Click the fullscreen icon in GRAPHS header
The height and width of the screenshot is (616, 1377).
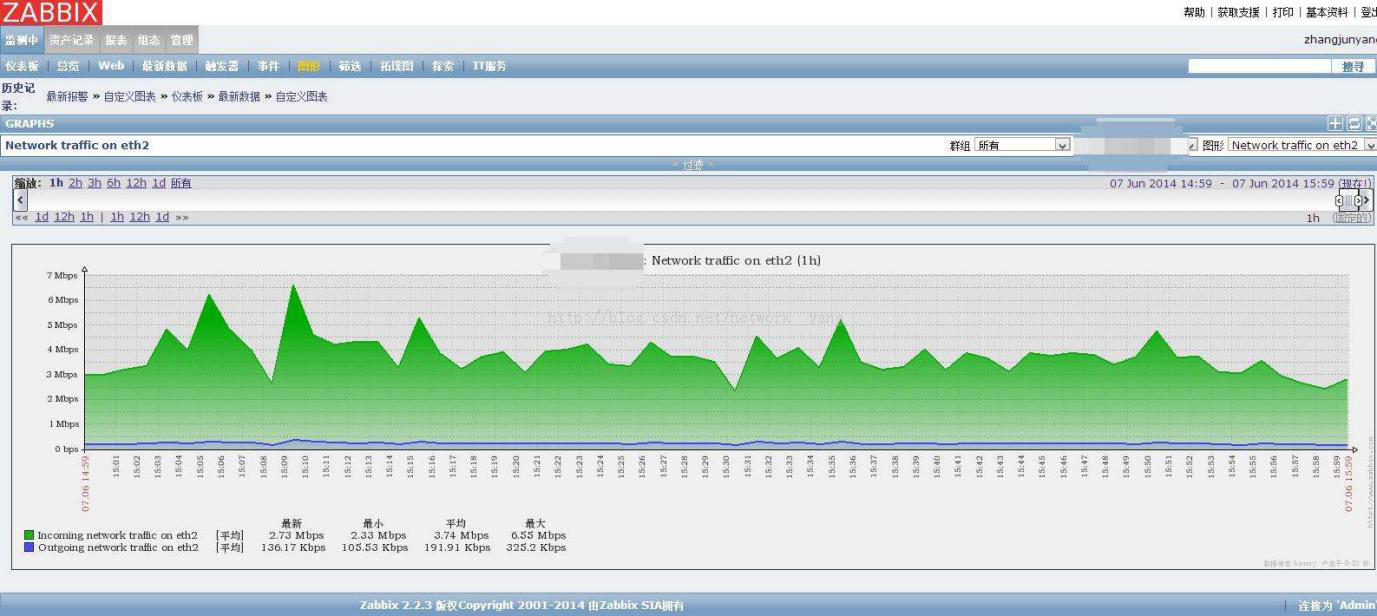tap(1371, 123)
